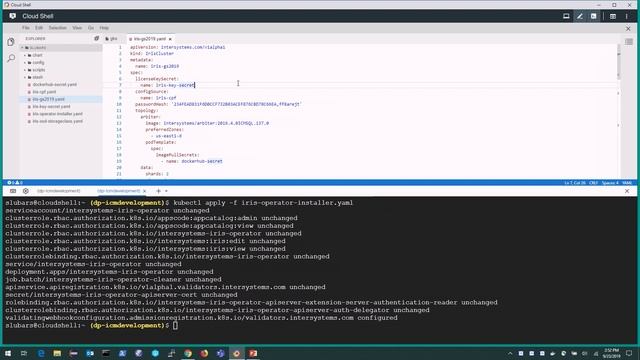Image resolution: width=640 pixels, height=360 pixels.
Task: Open Chrome from taskbar
Action: pos(188,353)
